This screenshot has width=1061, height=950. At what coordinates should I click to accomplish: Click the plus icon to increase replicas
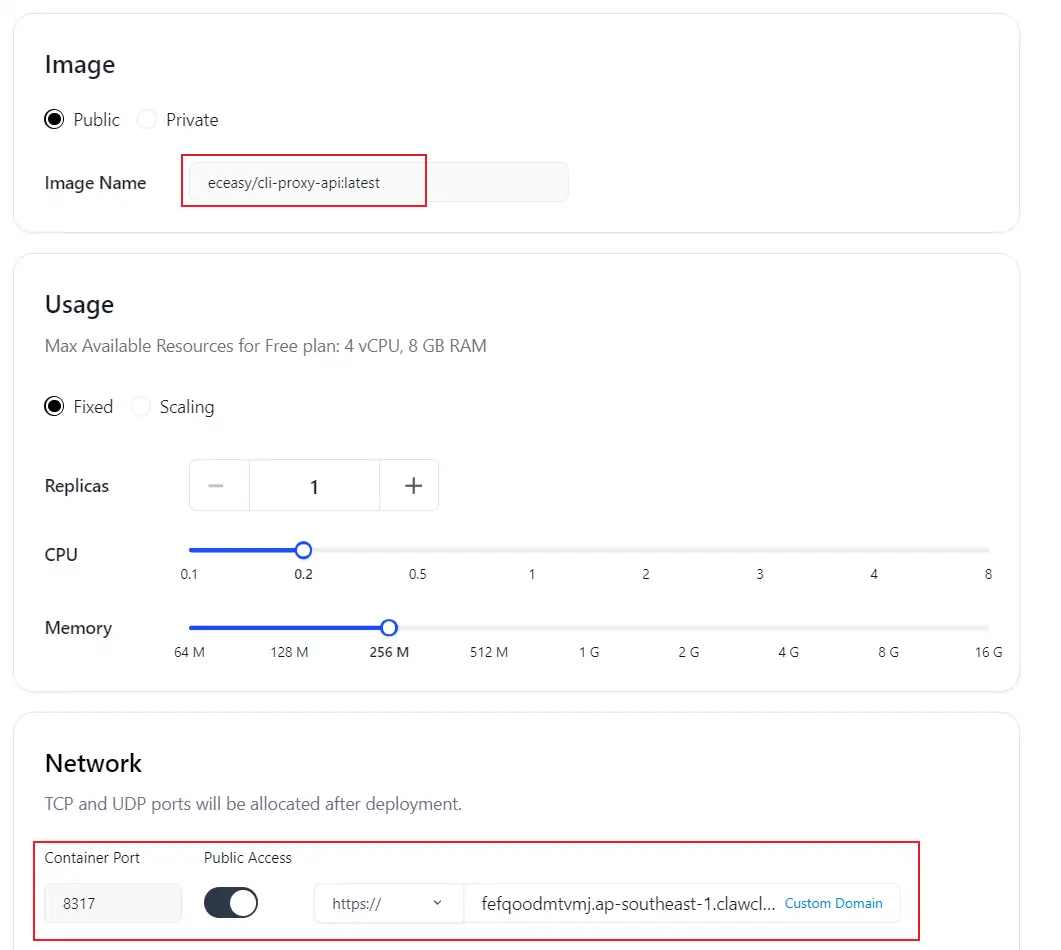coord(413,486)
